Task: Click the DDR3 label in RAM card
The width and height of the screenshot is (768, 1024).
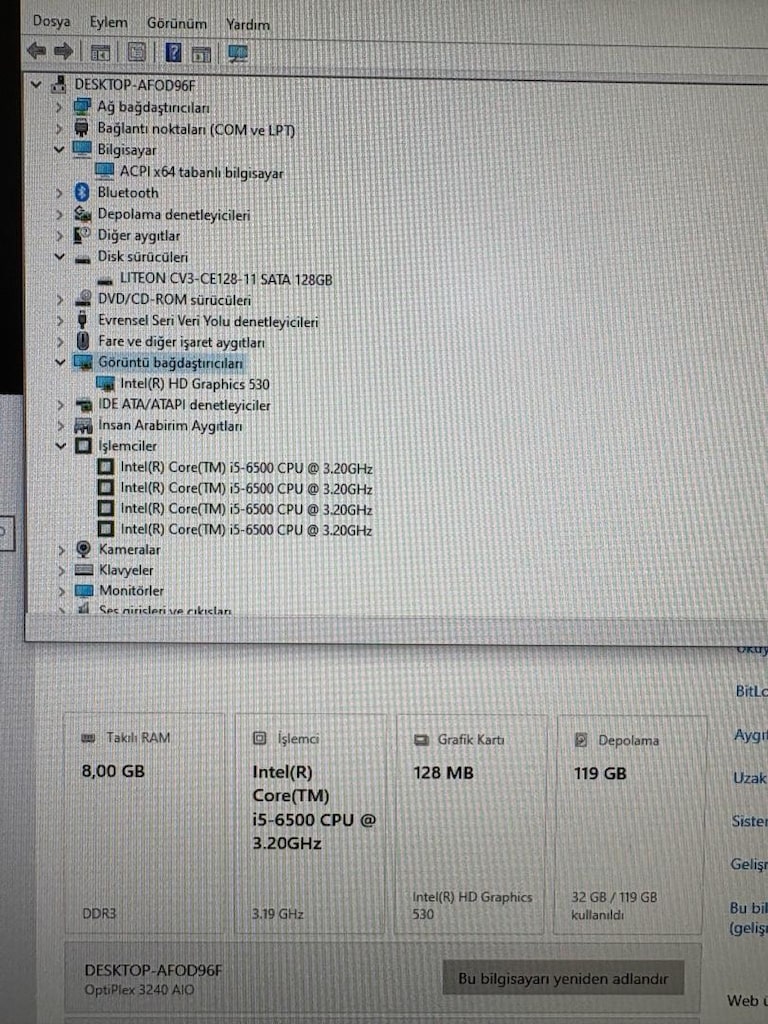Action: (x=99, y=914)
